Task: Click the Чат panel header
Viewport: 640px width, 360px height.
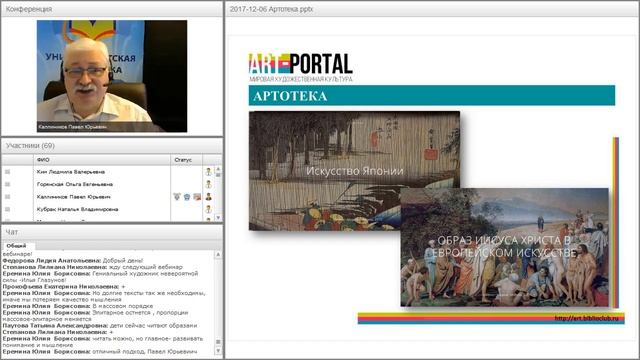Action: pyautogui.click(x=112, y=232)
